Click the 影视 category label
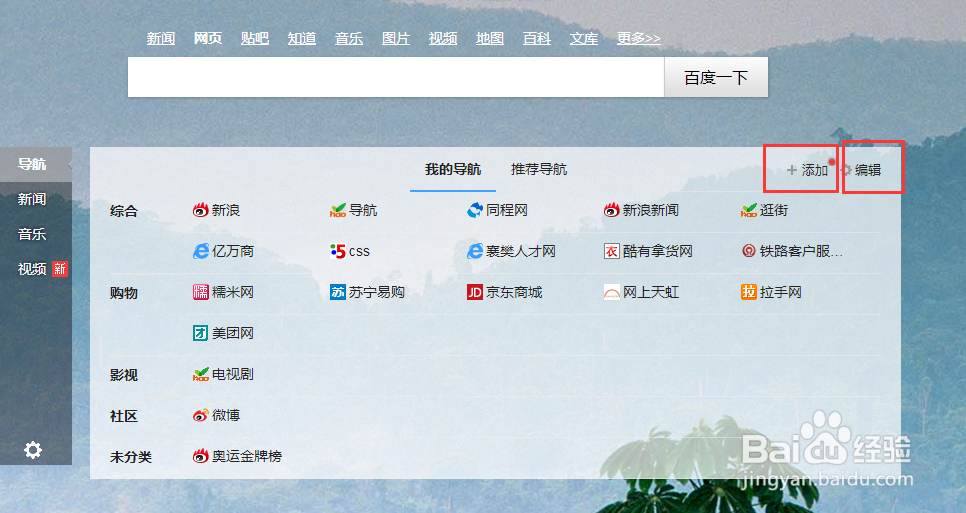This screenshot has height=513, width=966. (x=124, y=375)
